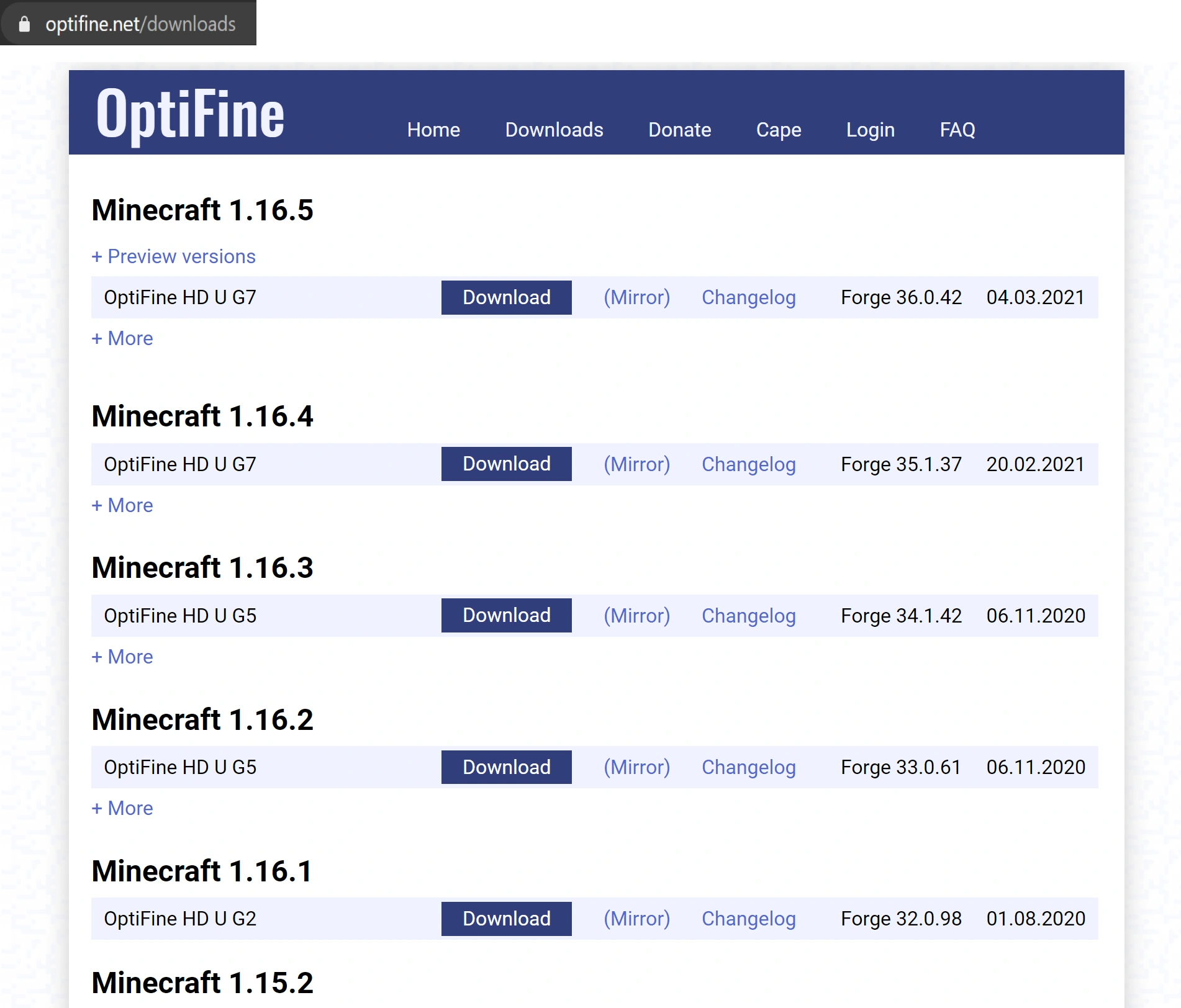1181x1008 pixels.
Task: View Changelog for Minecraft 1.16.3 build
Action: [x=748, y=616]
